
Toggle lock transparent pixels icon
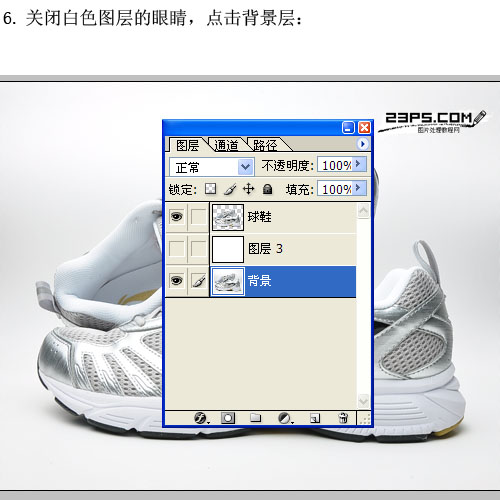tap(210, 189)
